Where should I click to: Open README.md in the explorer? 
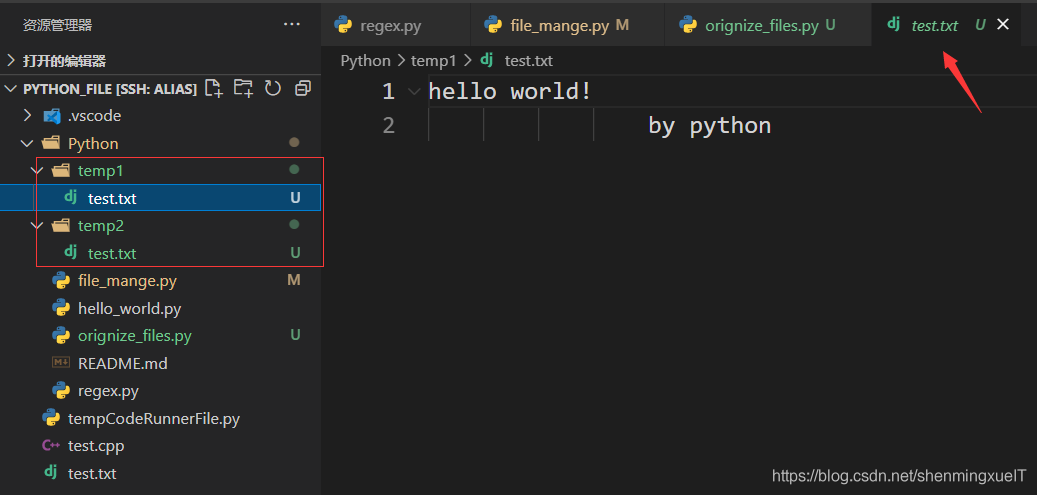click(x=122, y=363)
